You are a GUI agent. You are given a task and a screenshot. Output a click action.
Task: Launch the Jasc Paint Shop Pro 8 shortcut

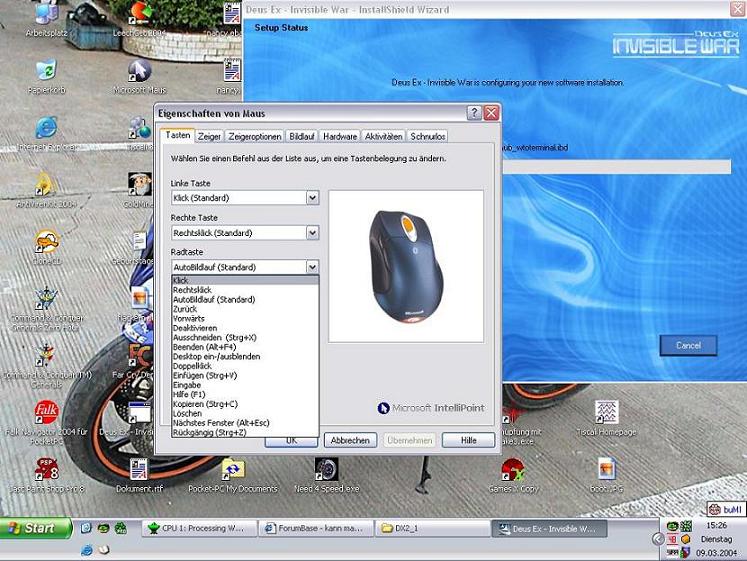(47, 474)
